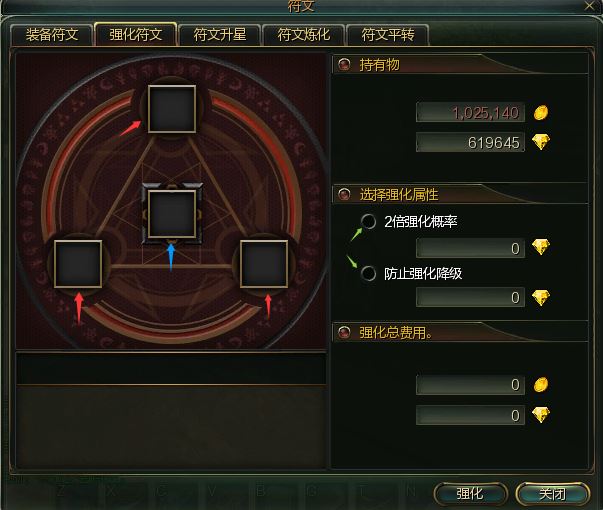Select the bottom-right rune slot
Viewport: 603px width, 510px height.
(264, 264)
